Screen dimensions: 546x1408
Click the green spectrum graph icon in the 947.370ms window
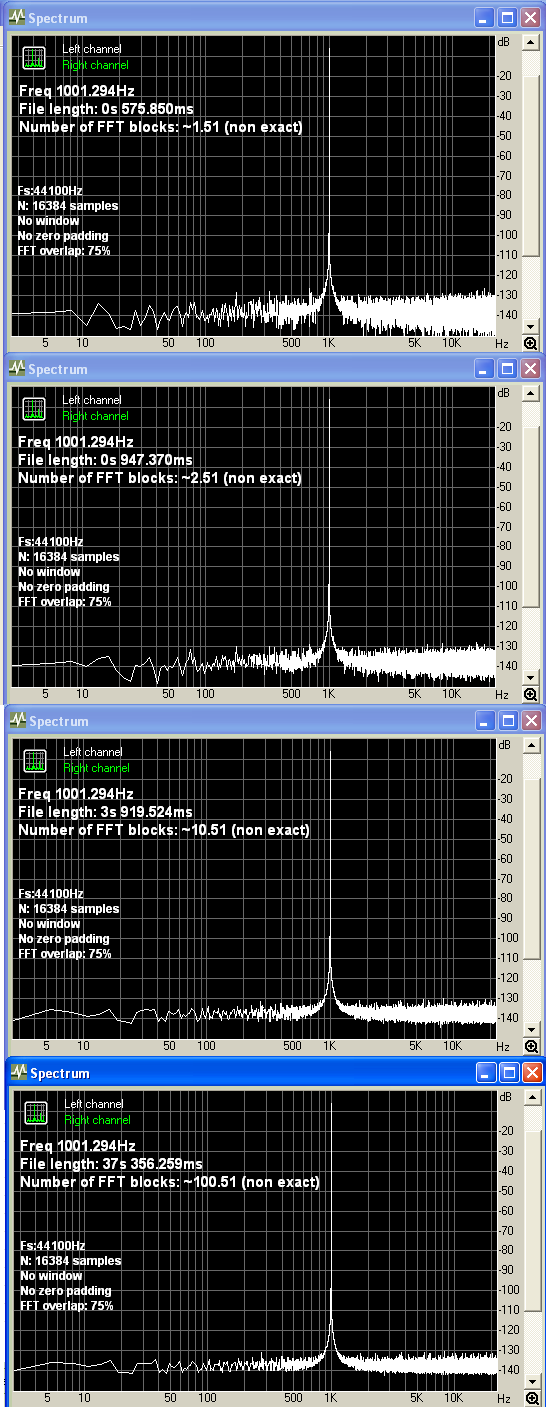[x=34, y=409]
